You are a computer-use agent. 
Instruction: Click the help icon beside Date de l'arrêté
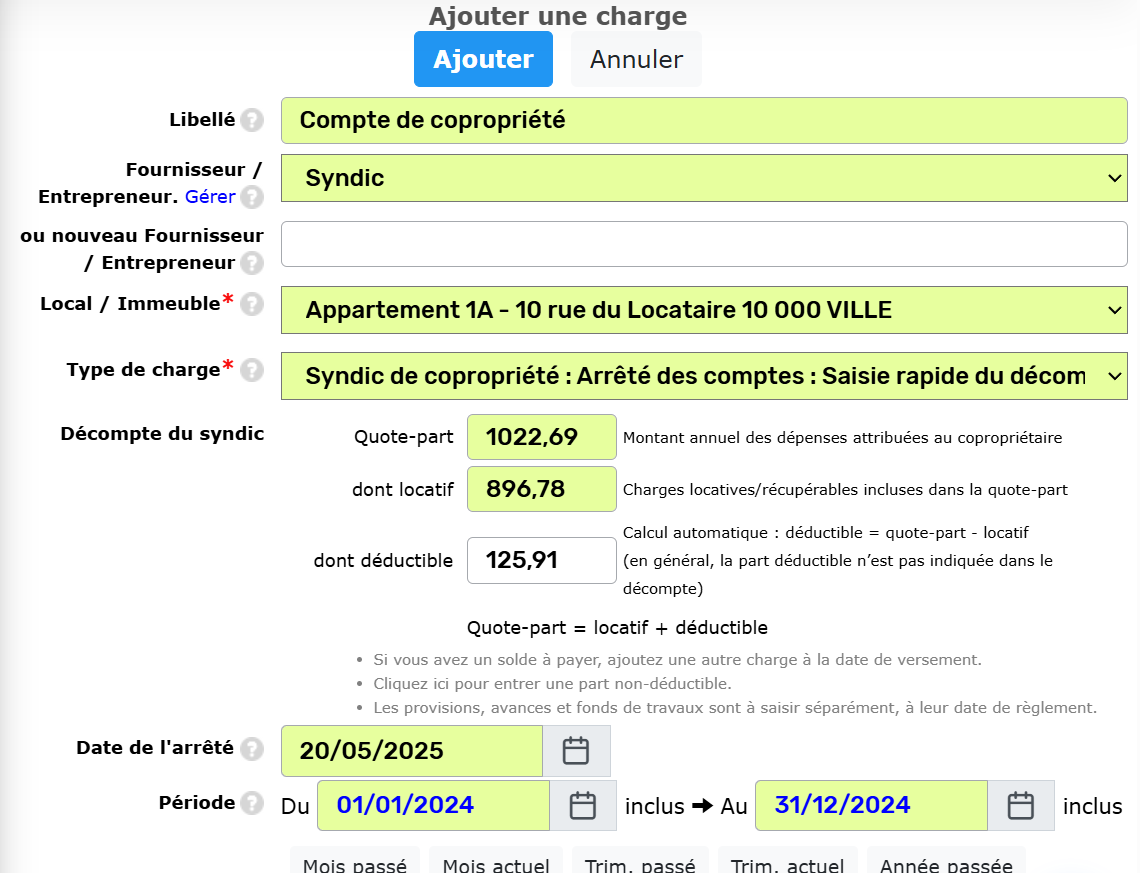pyautogui.click(x=253, y=747)
